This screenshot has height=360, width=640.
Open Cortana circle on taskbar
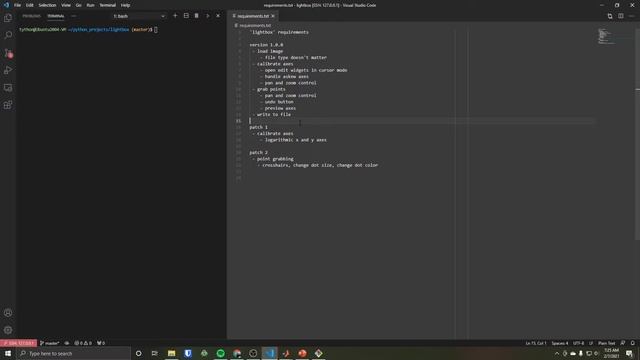point(138,353)
